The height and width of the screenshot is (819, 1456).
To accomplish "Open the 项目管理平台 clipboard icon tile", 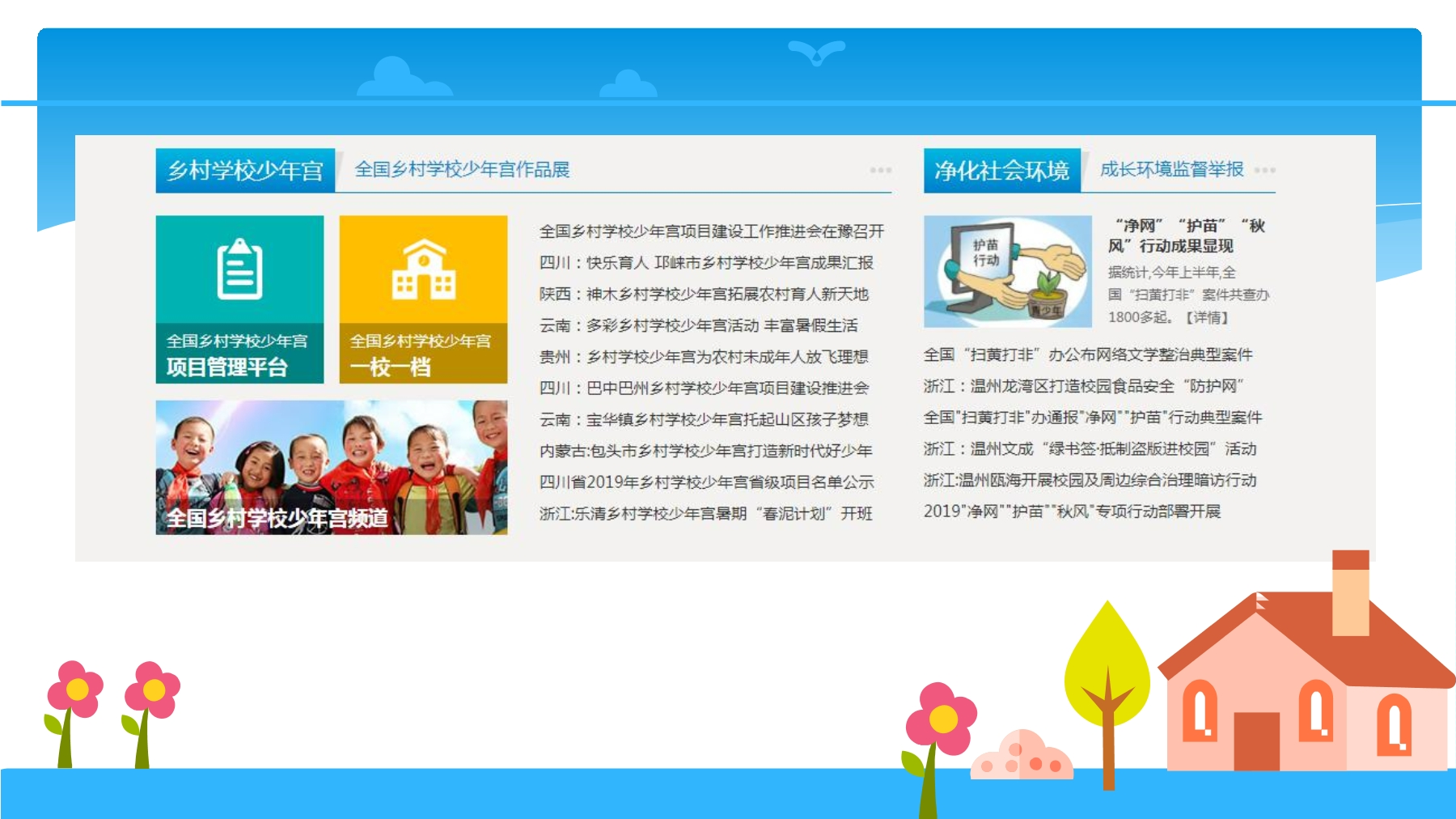I will (x=239, y=299).
